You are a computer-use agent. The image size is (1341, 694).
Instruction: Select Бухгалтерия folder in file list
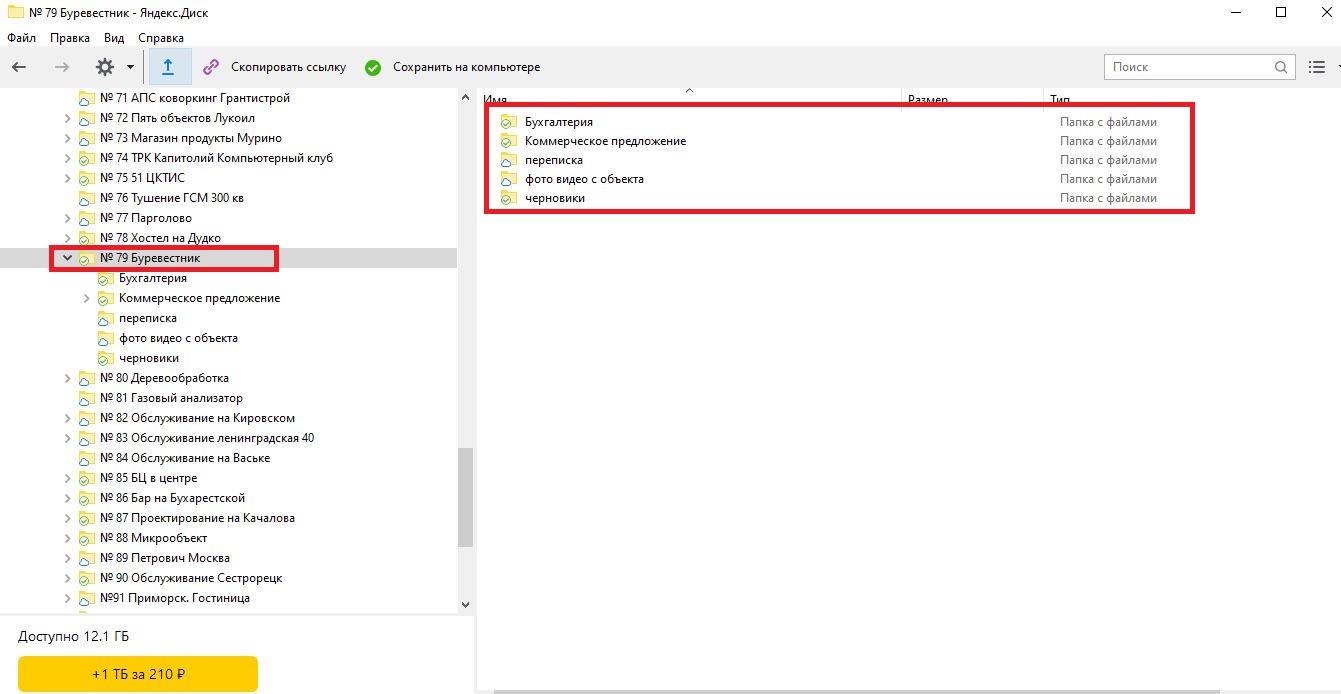click(x=558, y=122)
